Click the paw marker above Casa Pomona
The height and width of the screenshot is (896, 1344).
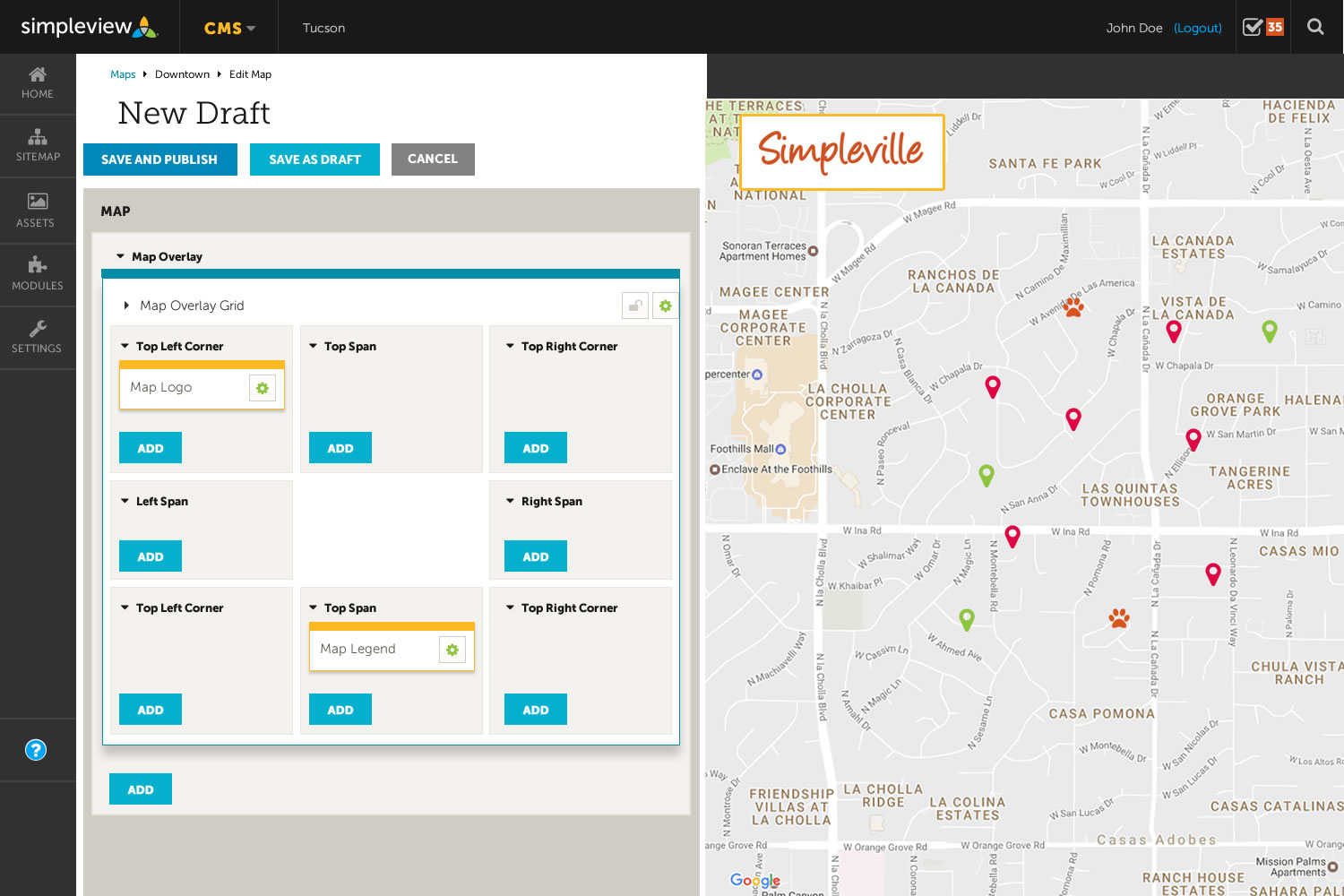click(x=1119, y=617)
